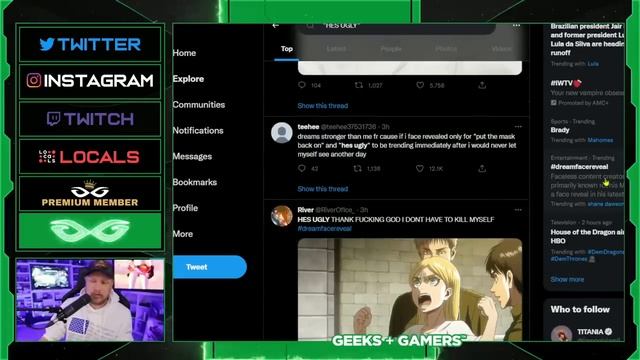Click the Mahomes trending-with link
This screenshot has width=640, height=360.
pyautogui.click(x=600, y=140)
